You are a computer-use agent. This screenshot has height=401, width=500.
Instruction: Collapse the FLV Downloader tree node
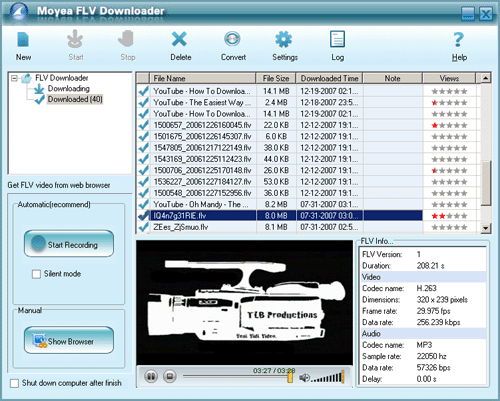[x=14, y=78]
